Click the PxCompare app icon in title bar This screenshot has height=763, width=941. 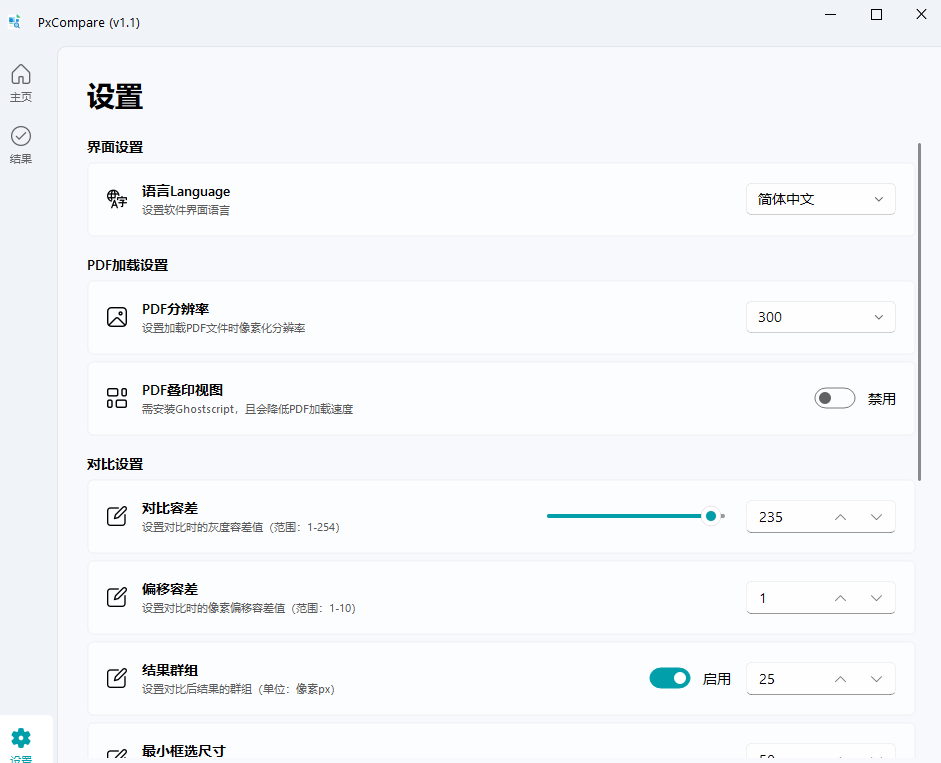point(15,22)
